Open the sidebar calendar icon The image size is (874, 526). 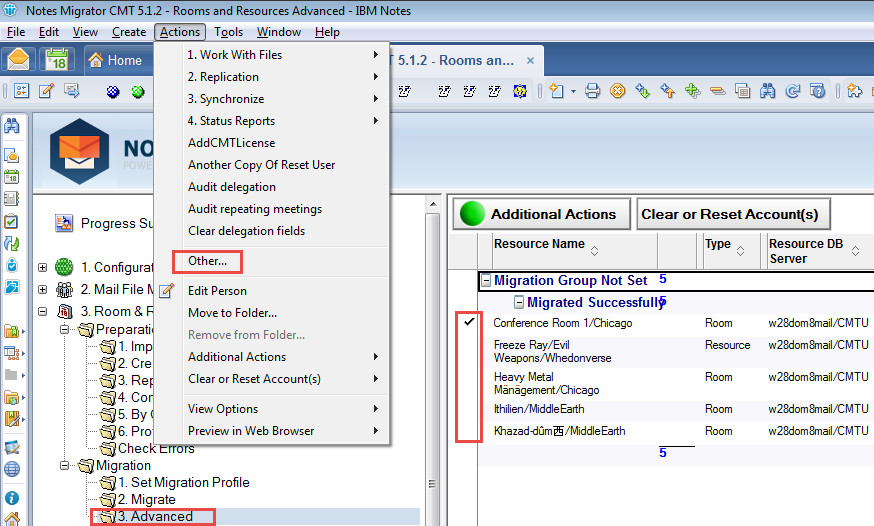(x=12, y=177)
